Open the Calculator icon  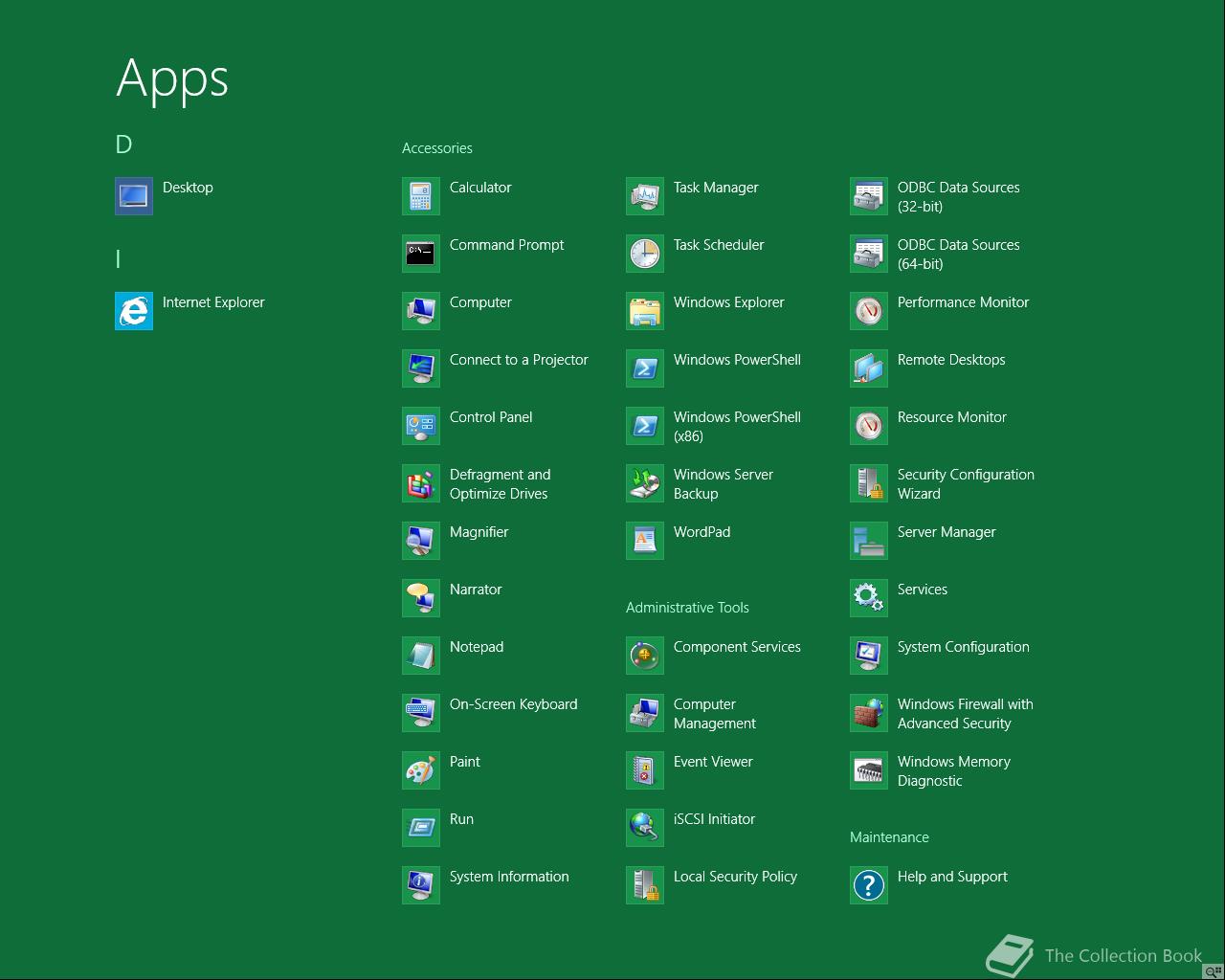(x=421, y=196)
